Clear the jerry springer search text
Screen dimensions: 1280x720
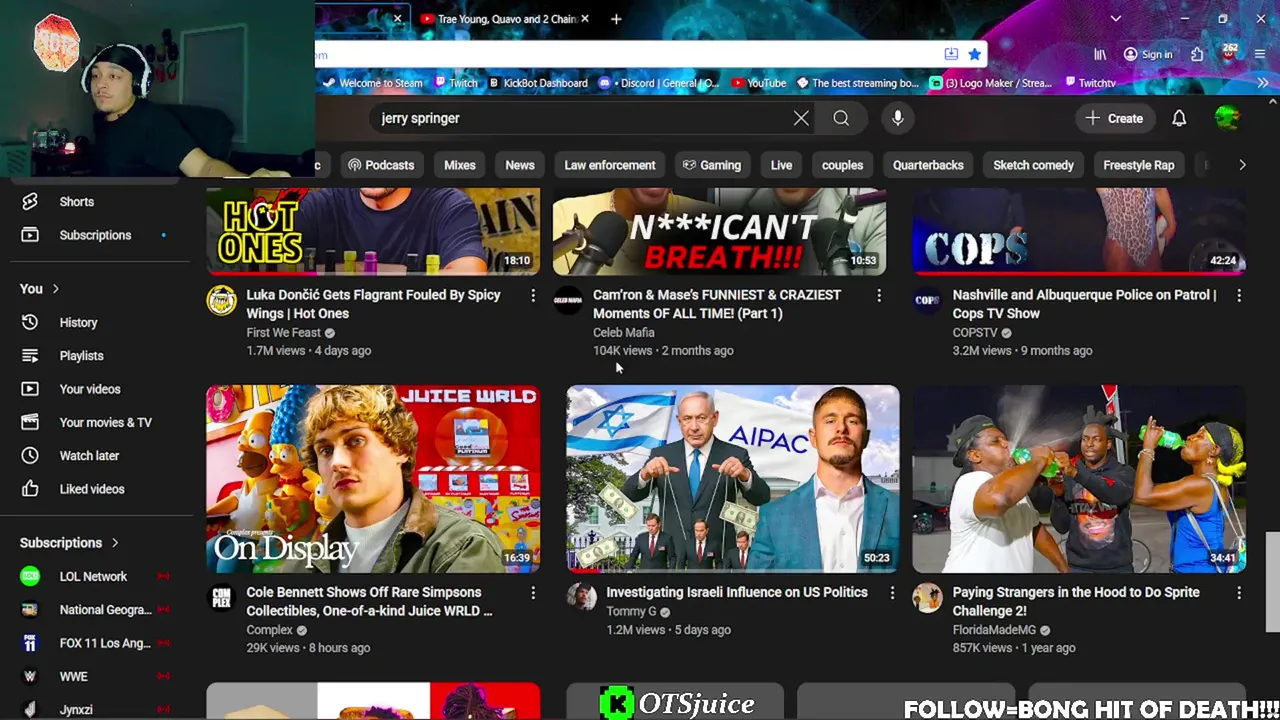tap(801, 118)
